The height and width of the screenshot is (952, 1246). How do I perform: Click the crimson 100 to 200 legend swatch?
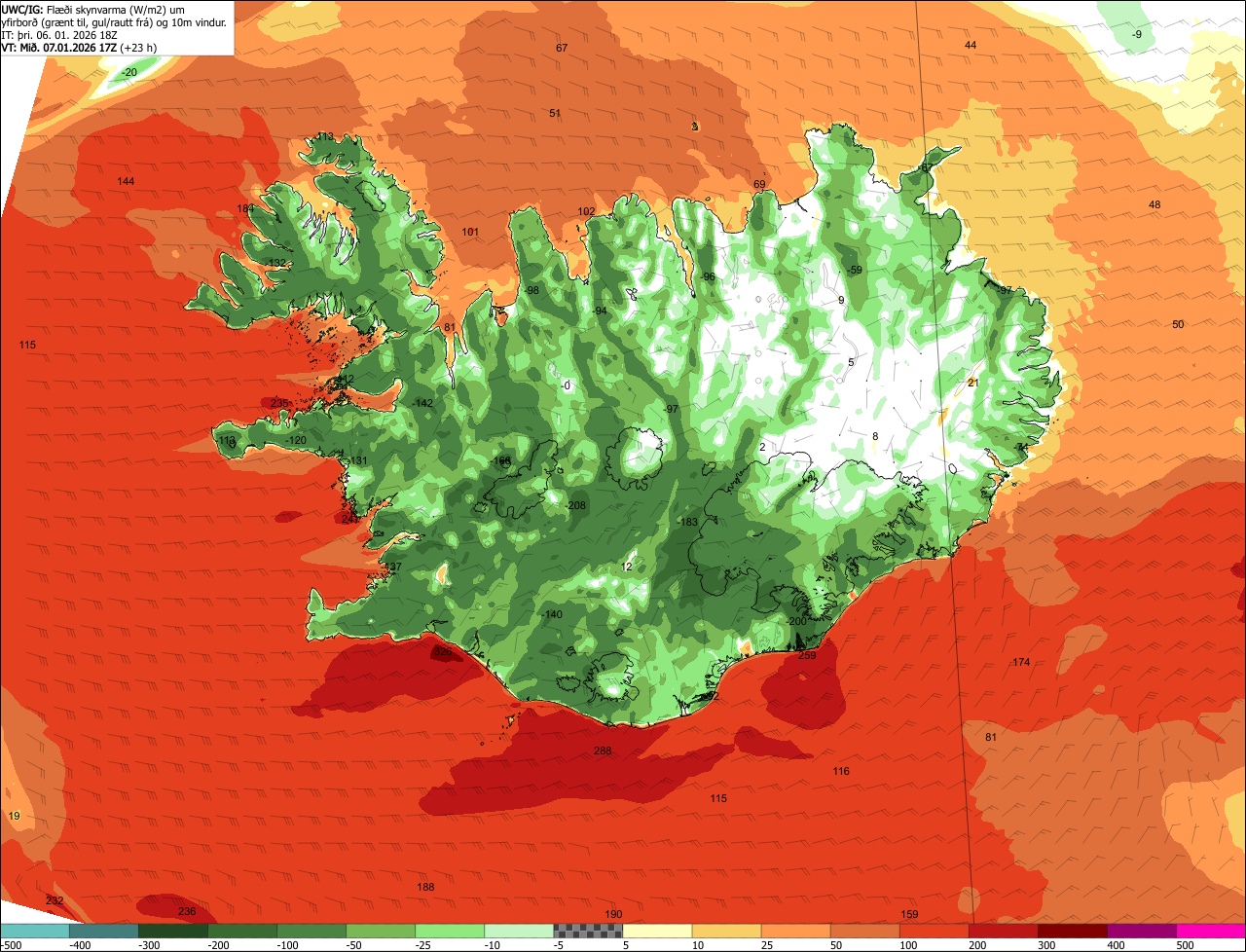[1004, 931]
